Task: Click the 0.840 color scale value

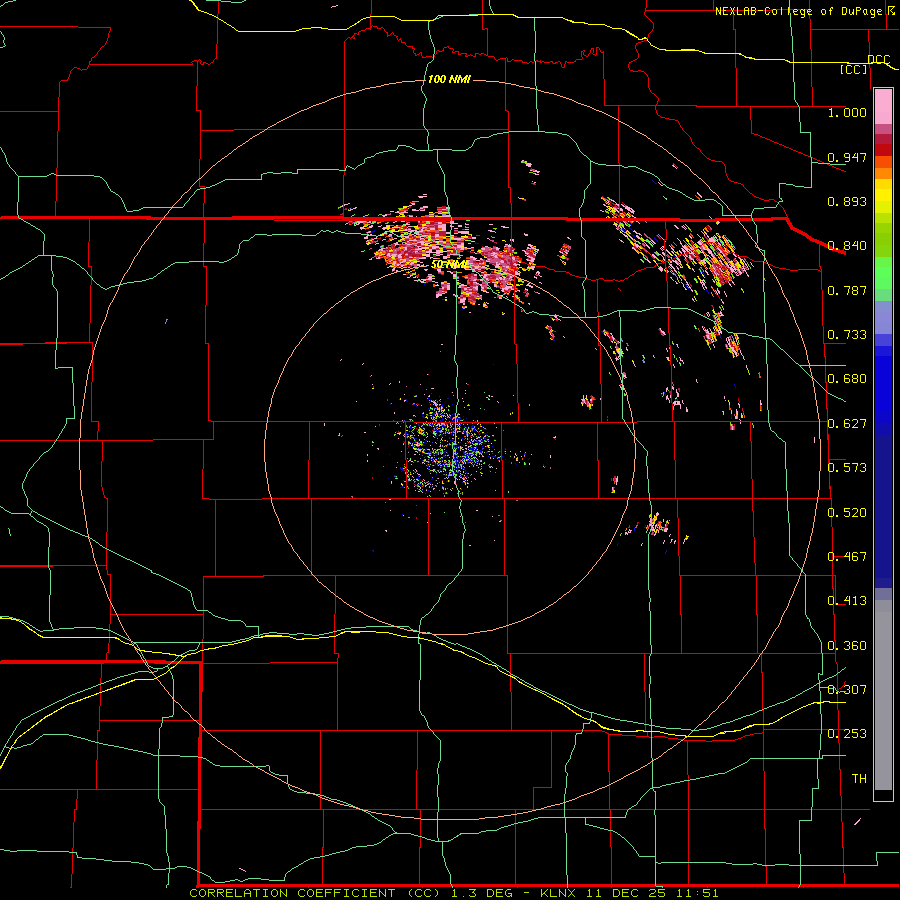Action: tap(847, 245)
